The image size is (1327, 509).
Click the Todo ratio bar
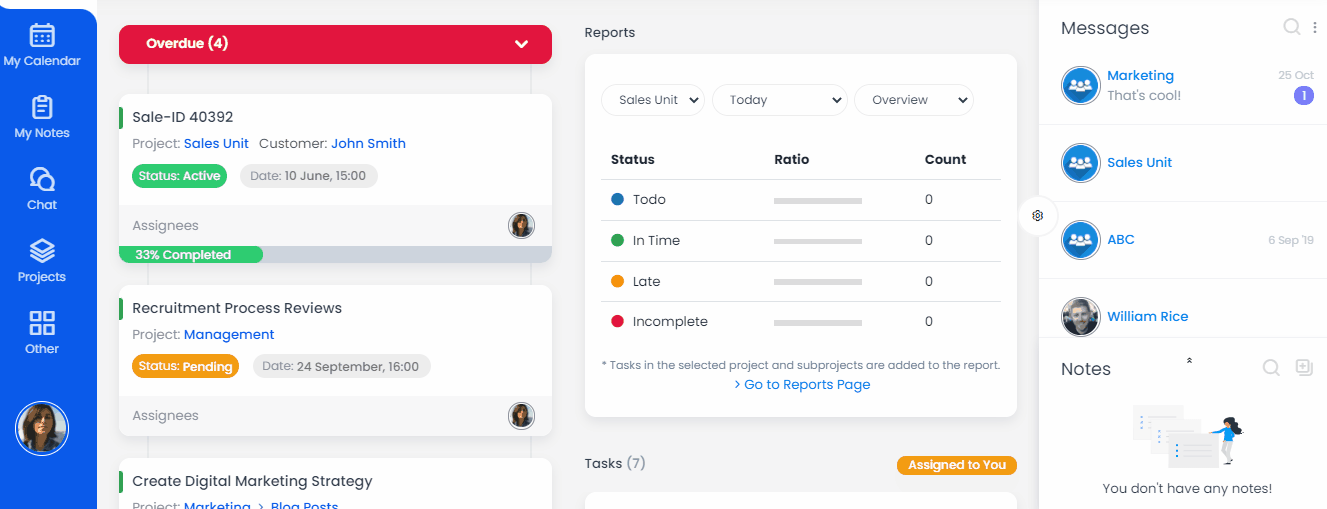coord(818,201)
